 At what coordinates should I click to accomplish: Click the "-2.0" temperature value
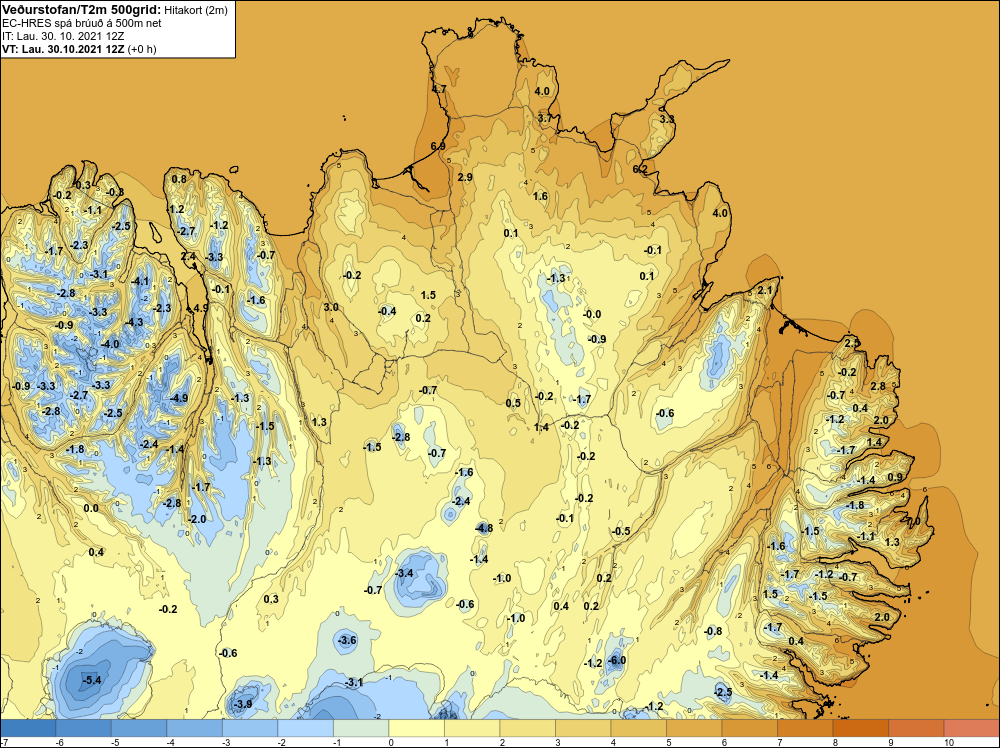pyautogui.click(x=197, y=518)
